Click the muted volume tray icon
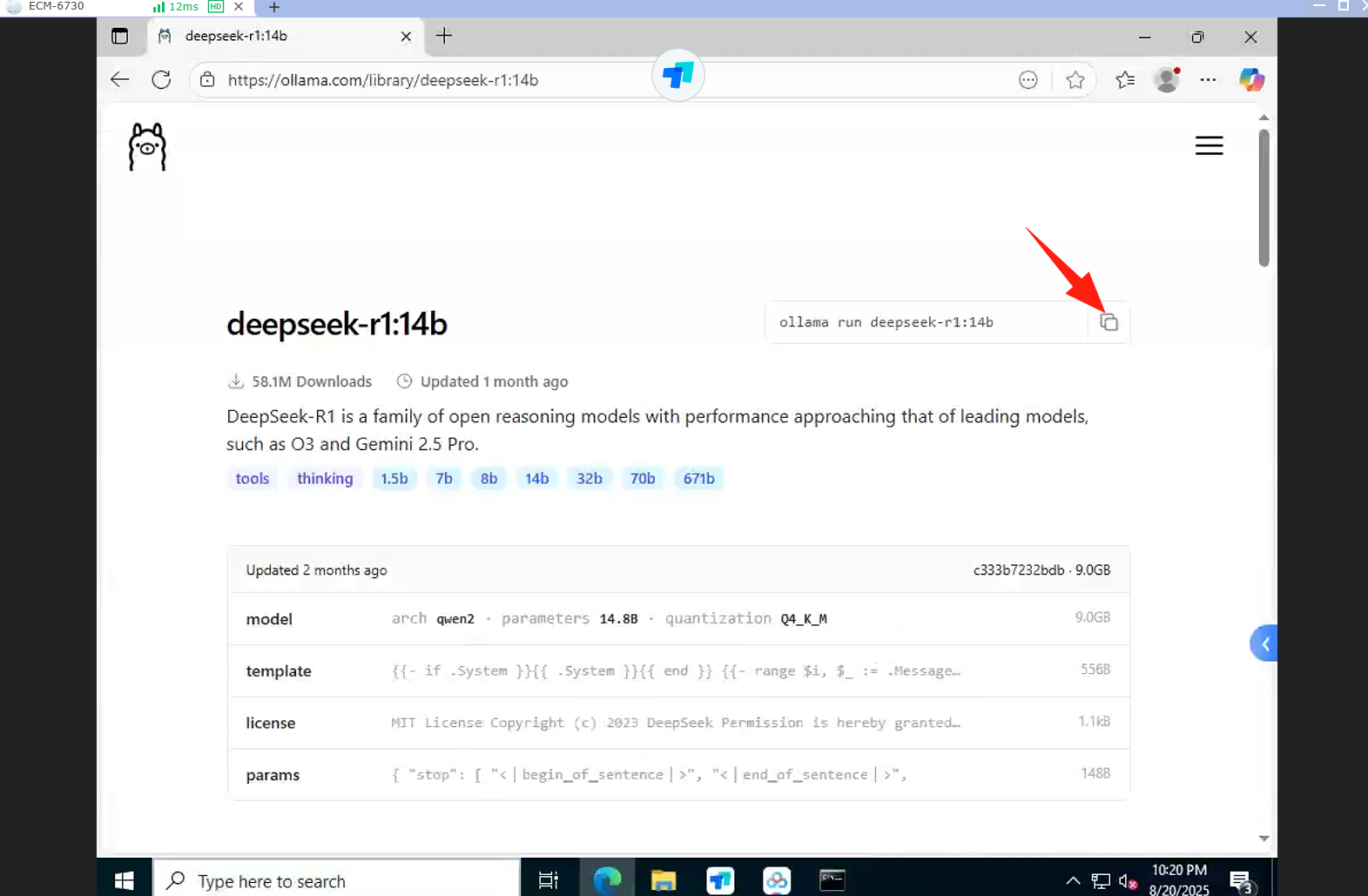The height and width of the screenshot is (896, 1368). [x=1129, y=882]
